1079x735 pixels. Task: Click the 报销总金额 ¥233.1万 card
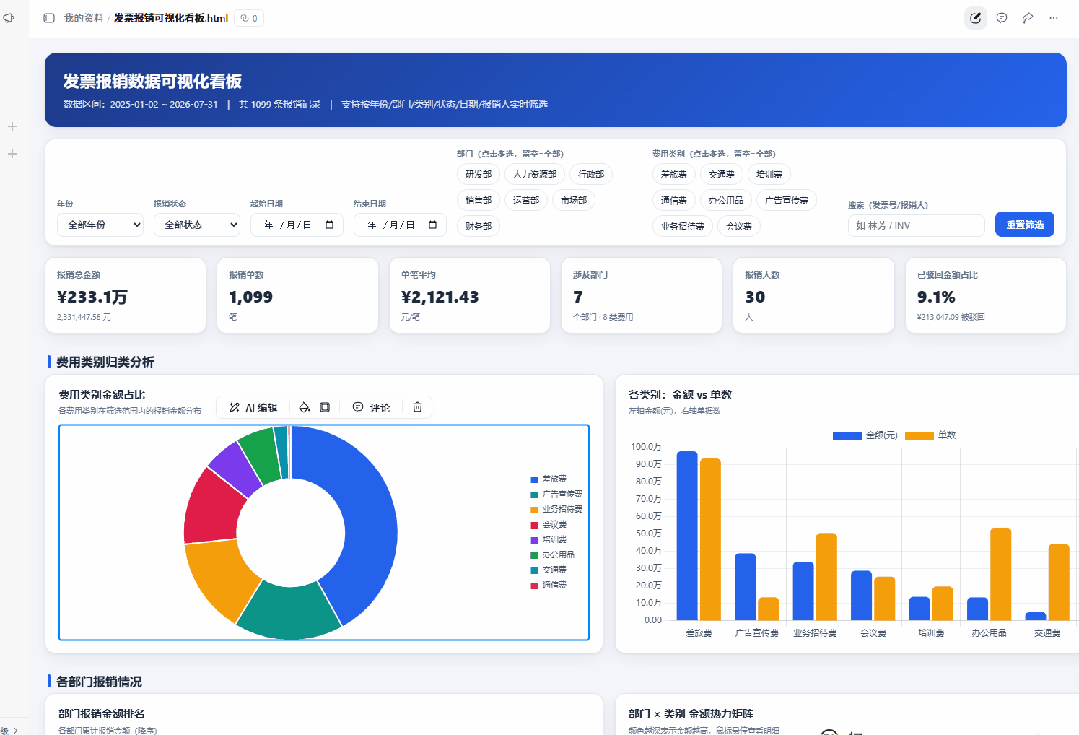tap(125, 296)
